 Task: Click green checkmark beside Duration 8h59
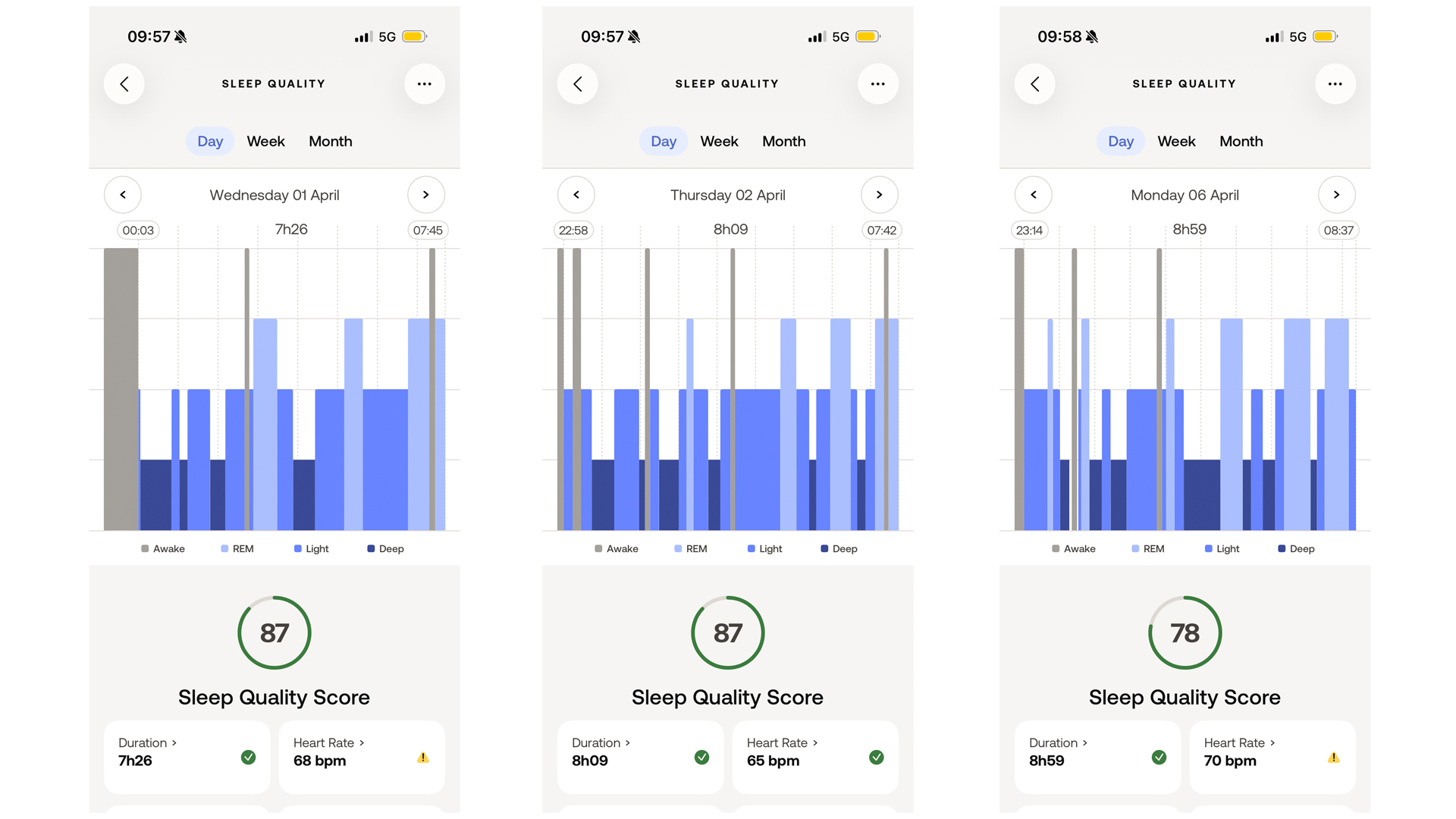tap(1159, 758)
